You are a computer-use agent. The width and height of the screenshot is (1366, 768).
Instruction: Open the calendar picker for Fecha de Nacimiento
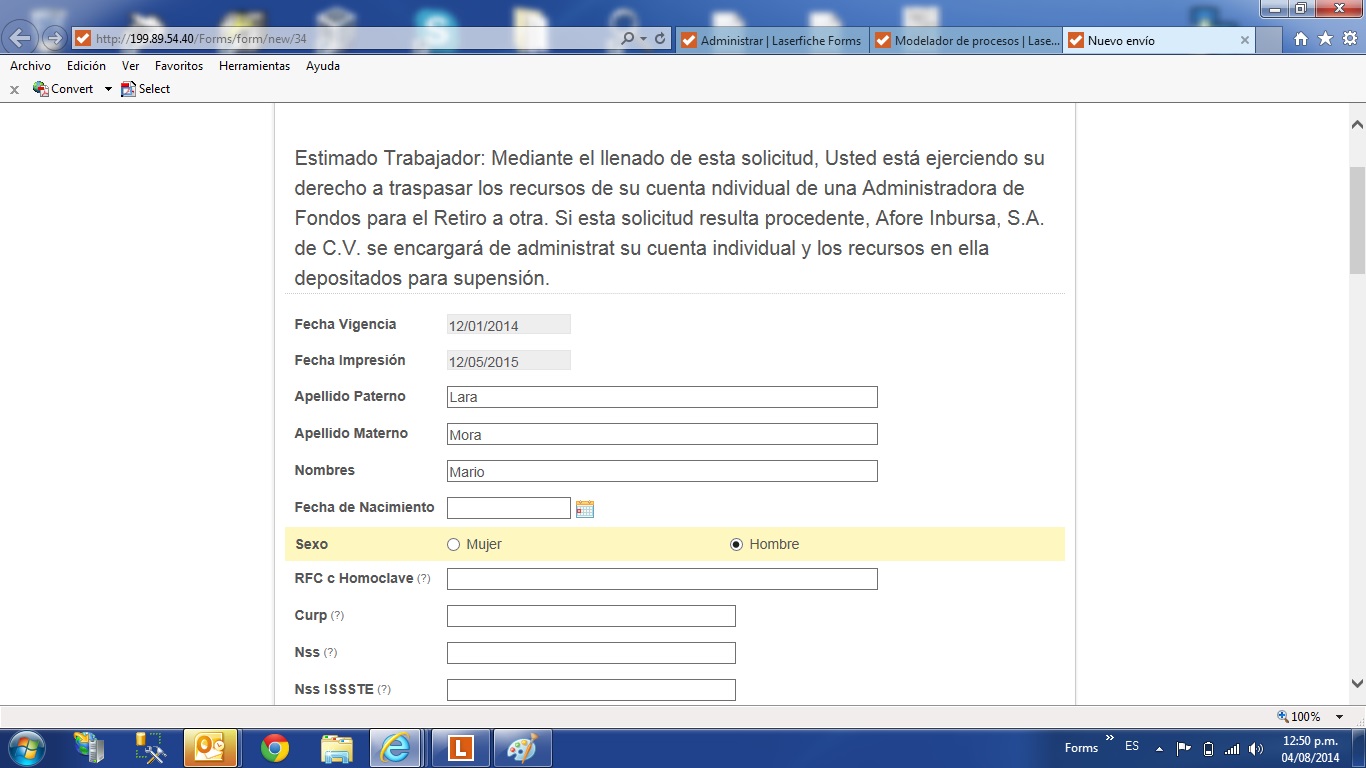coord(585,509)
